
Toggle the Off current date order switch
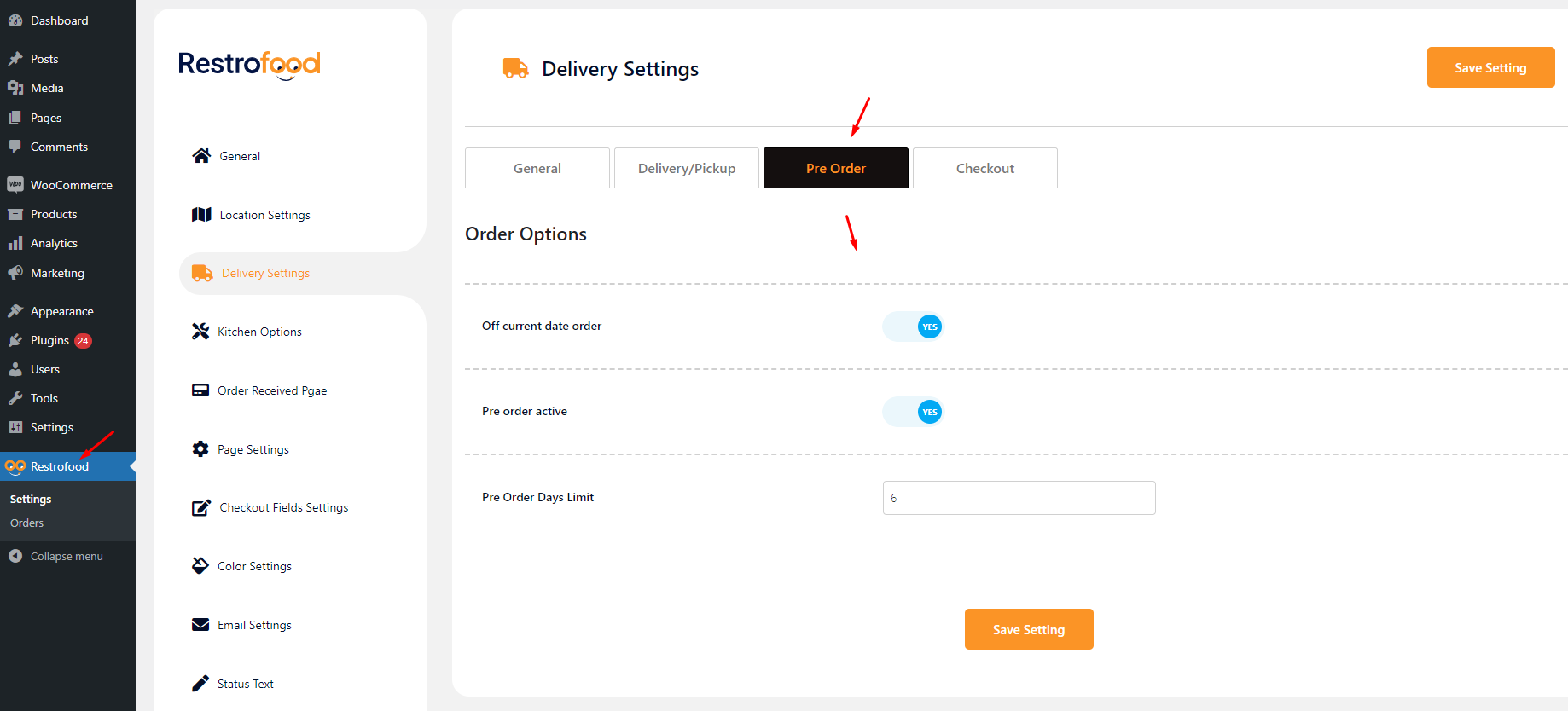coord(913,327)
